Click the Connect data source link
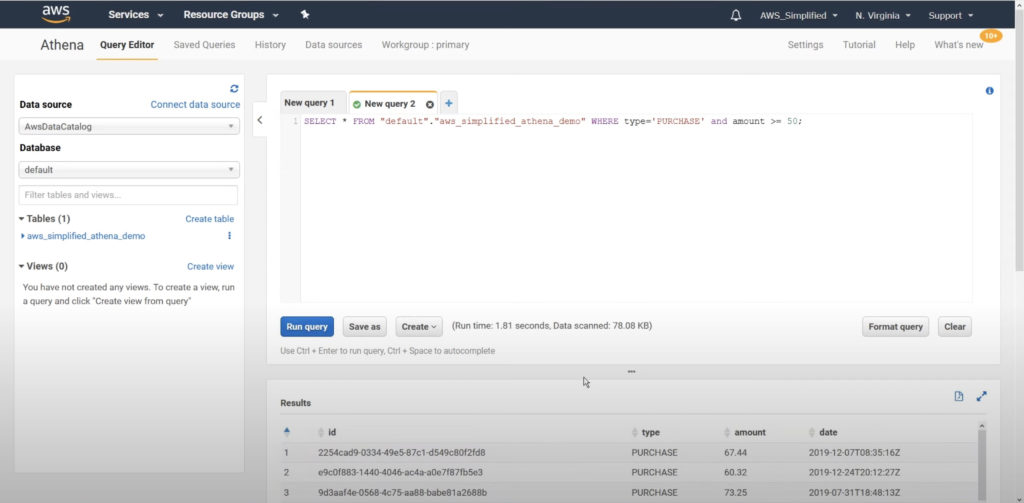This screenshot has height=503, width=1024. (195, 105)
